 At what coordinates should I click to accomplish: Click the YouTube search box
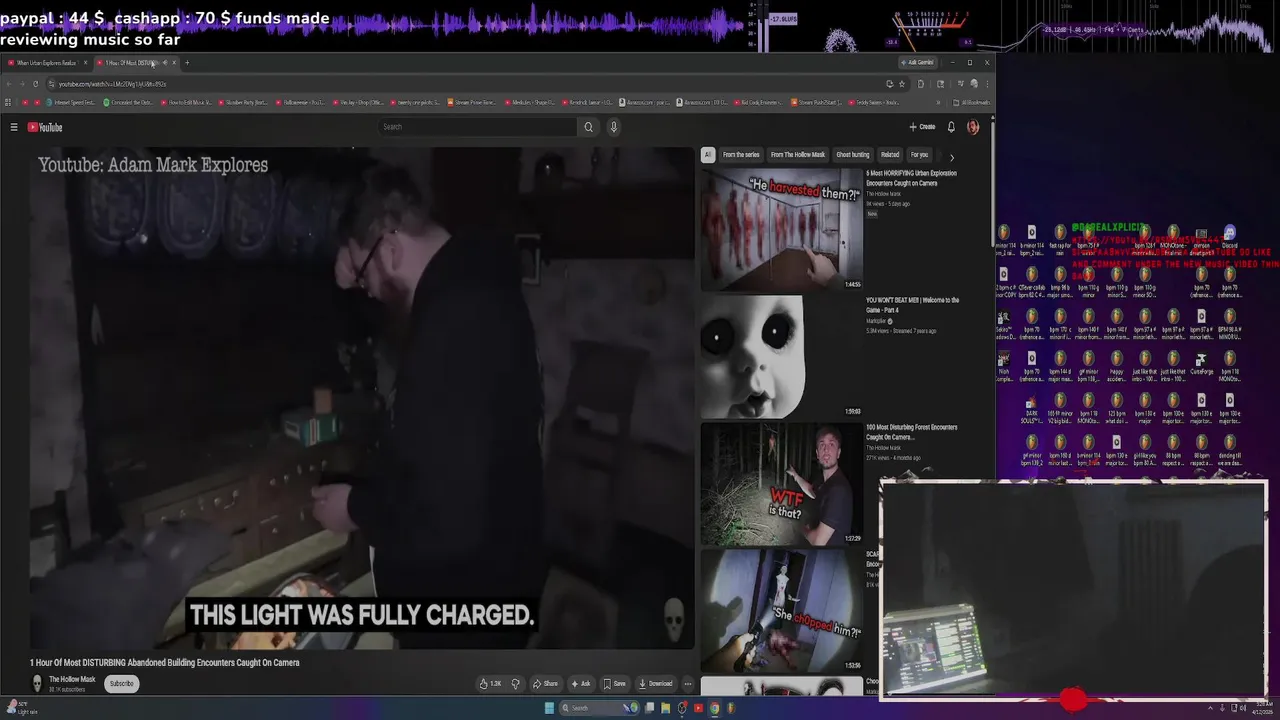pos(478,127)
